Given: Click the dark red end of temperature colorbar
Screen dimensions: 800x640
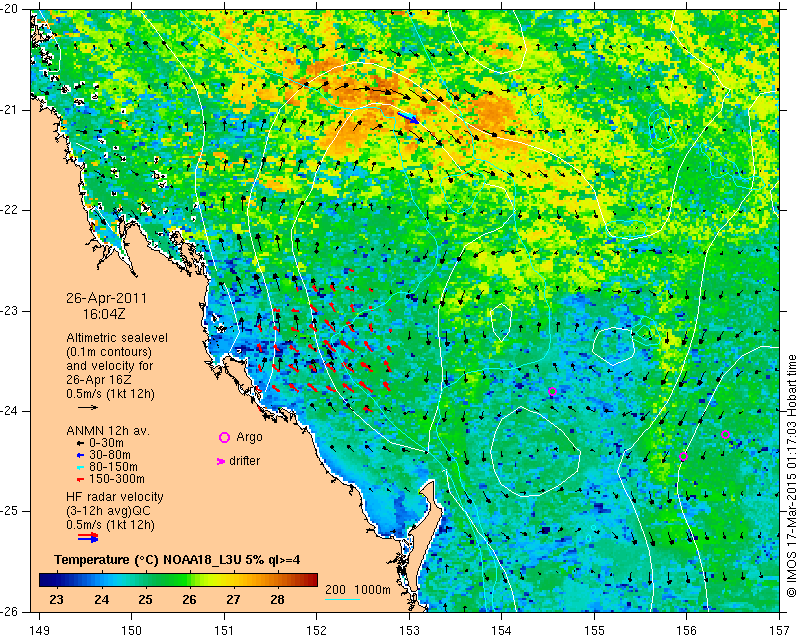Looking at the screenshot, I should 312,580.
